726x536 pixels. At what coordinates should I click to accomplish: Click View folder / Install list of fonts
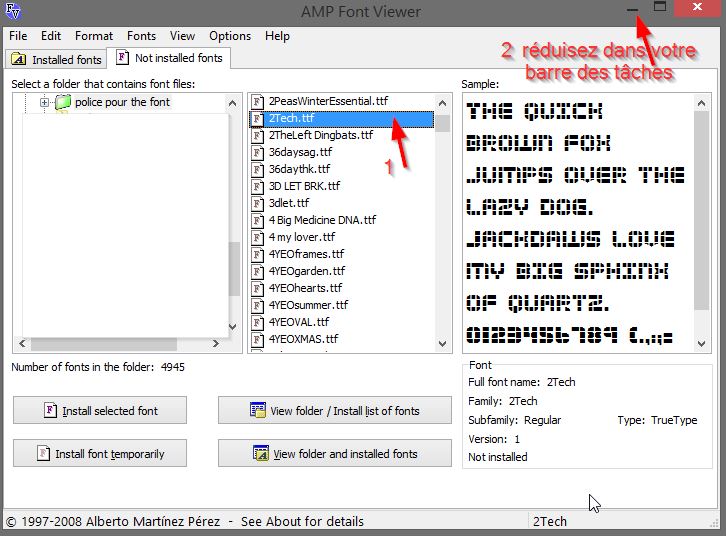pos(334,410)
